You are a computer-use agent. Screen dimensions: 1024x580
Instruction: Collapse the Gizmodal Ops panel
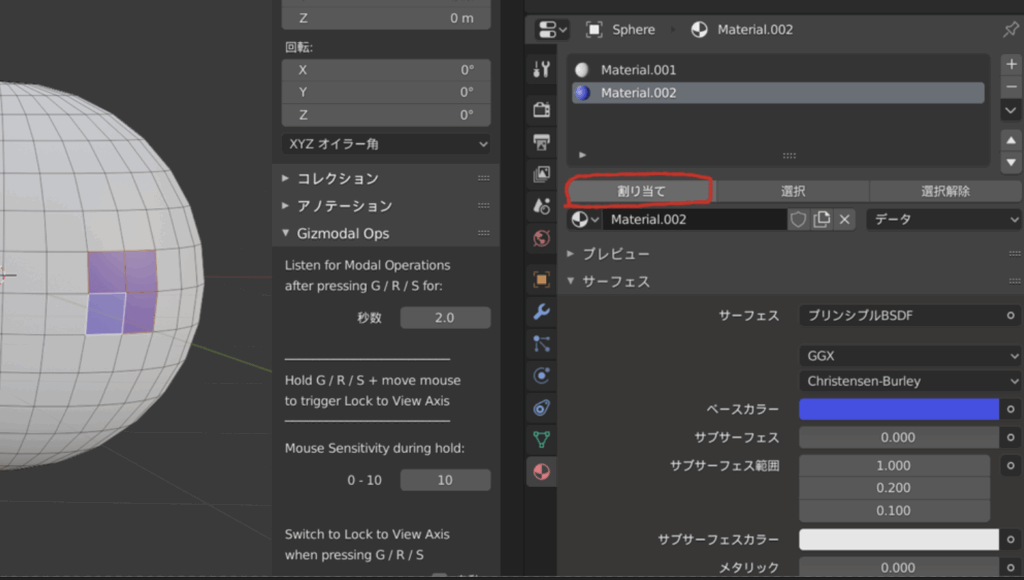342,233
